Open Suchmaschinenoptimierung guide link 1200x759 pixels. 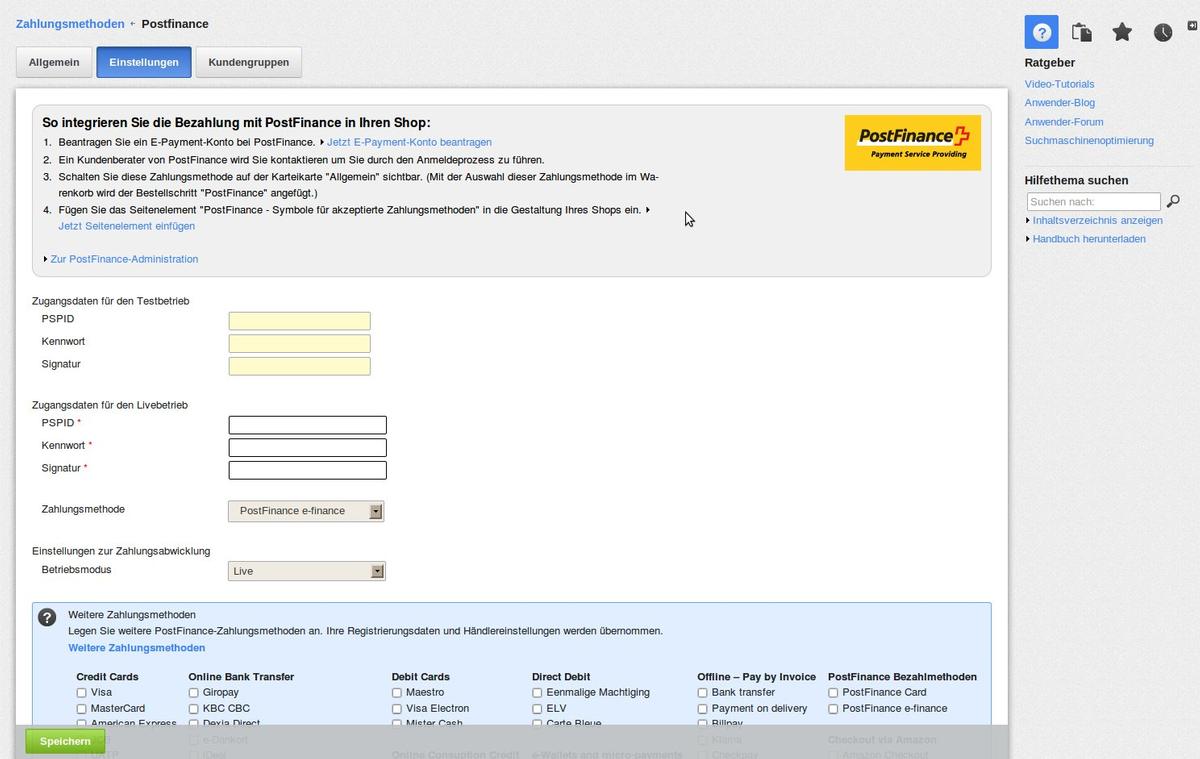[x=1089, y=141]
